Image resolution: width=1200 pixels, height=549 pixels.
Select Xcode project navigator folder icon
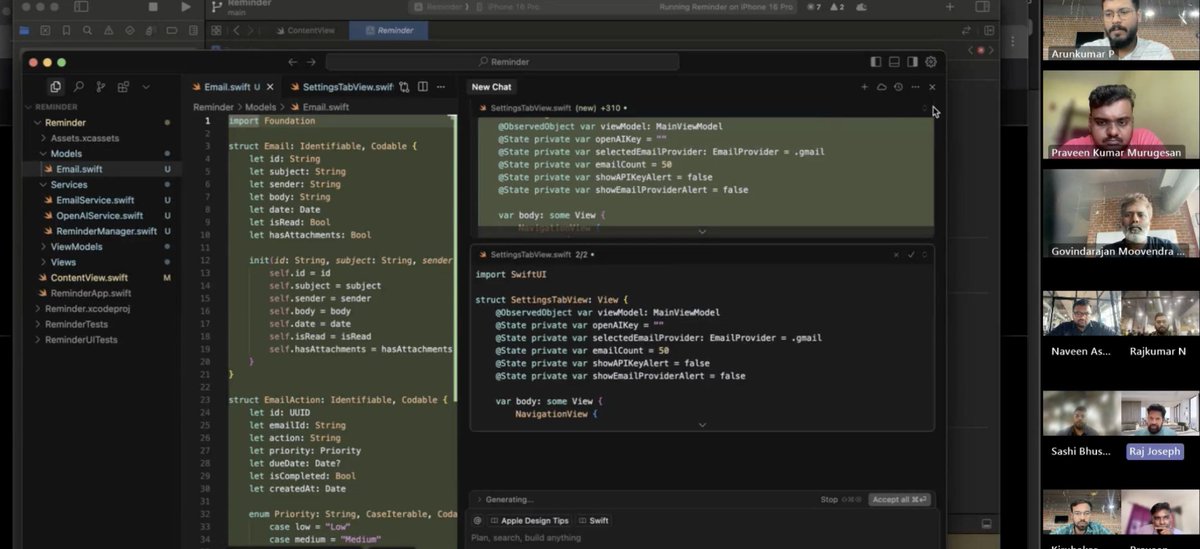coord(24,31)
